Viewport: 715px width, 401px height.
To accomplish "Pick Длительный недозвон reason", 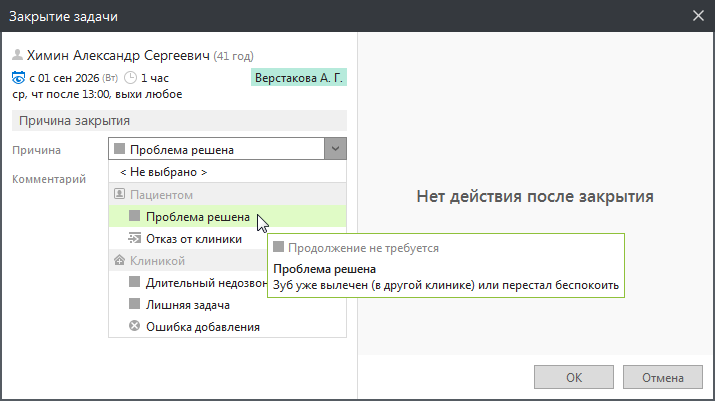I will [188, 283].
